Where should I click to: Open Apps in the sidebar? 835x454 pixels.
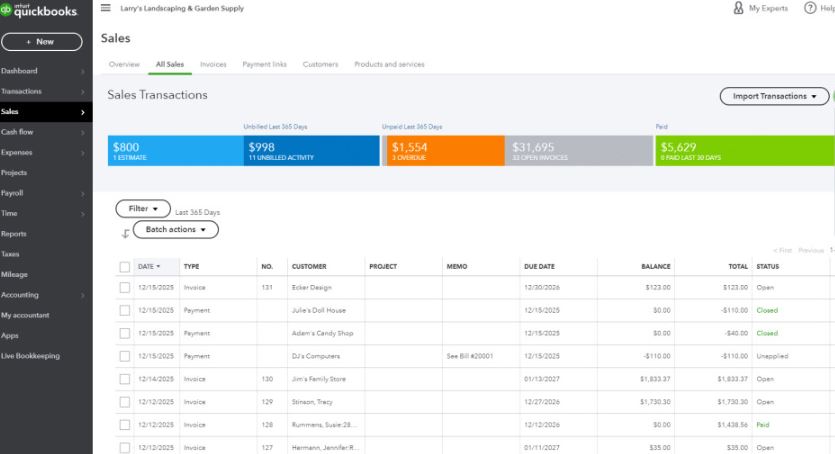[x=10, y=336]
